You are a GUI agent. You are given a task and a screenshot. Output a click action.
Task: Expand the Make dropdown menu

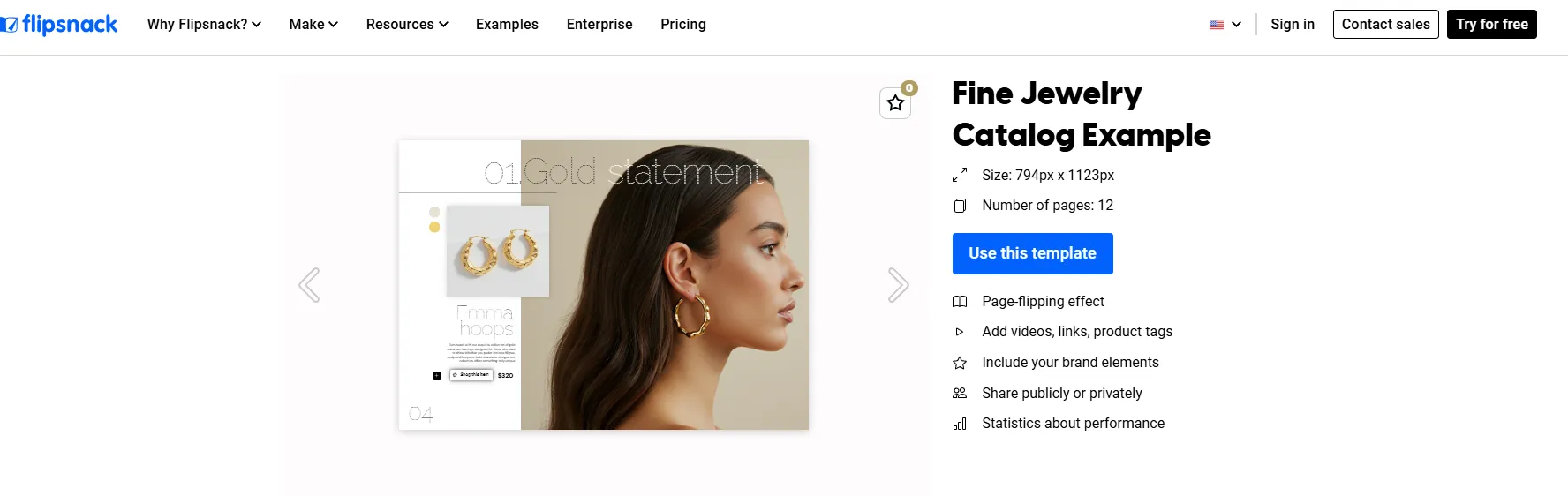(313, 25)
